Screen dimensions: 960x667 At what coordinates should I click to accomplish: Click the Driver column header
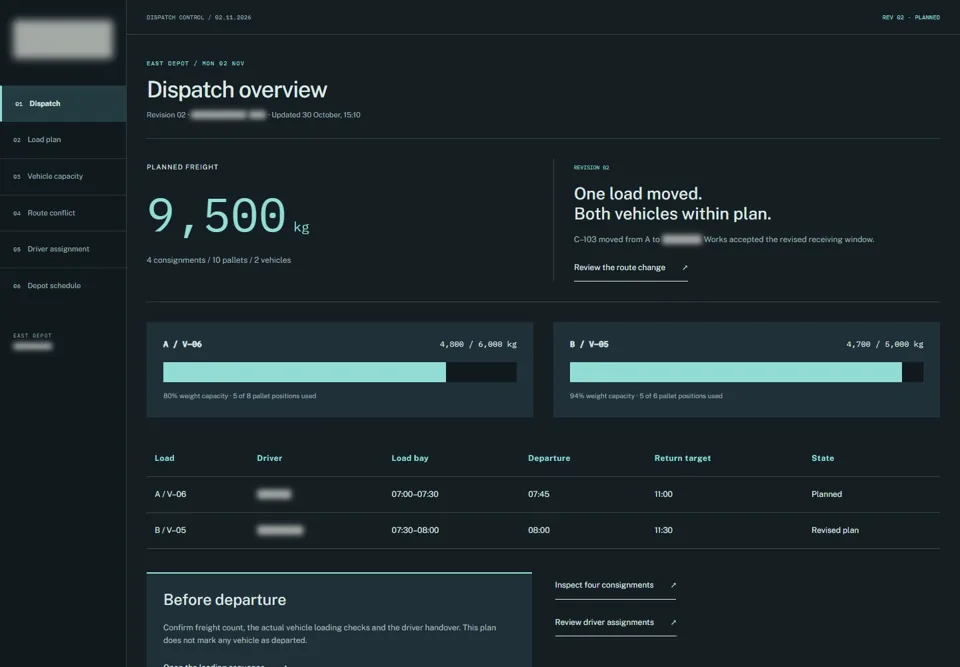click(x=269, y=458)
